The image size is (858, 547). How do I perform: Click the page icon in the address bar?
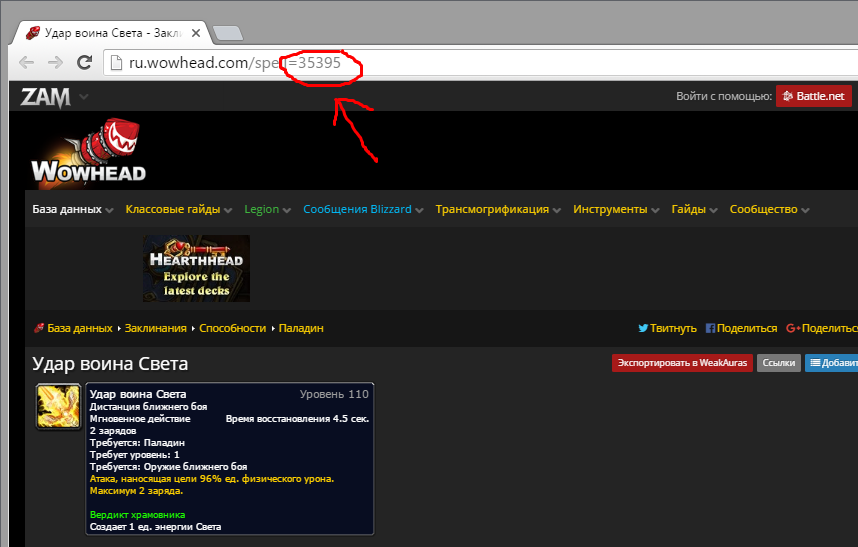tap(117, 62)
